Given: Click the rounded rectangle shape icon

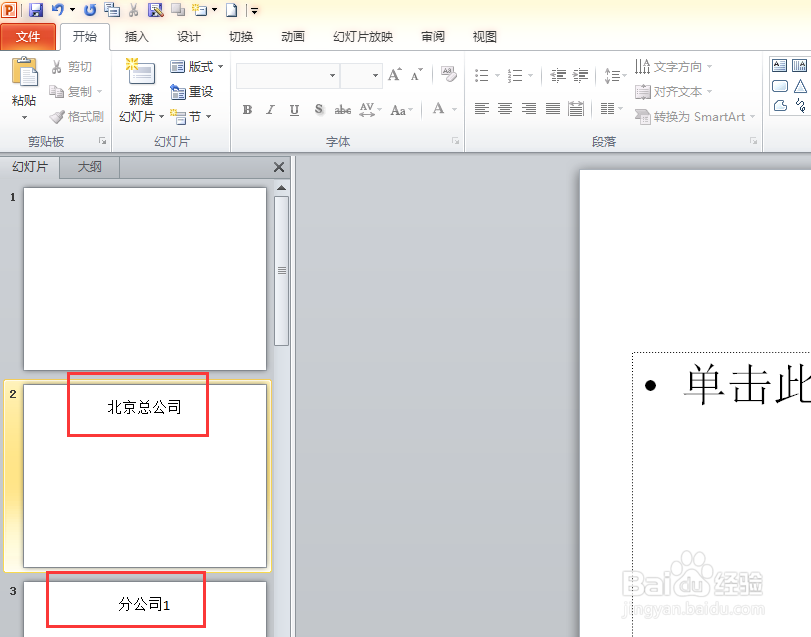Looking at the screenshot, I should click(x=779, y=86).
